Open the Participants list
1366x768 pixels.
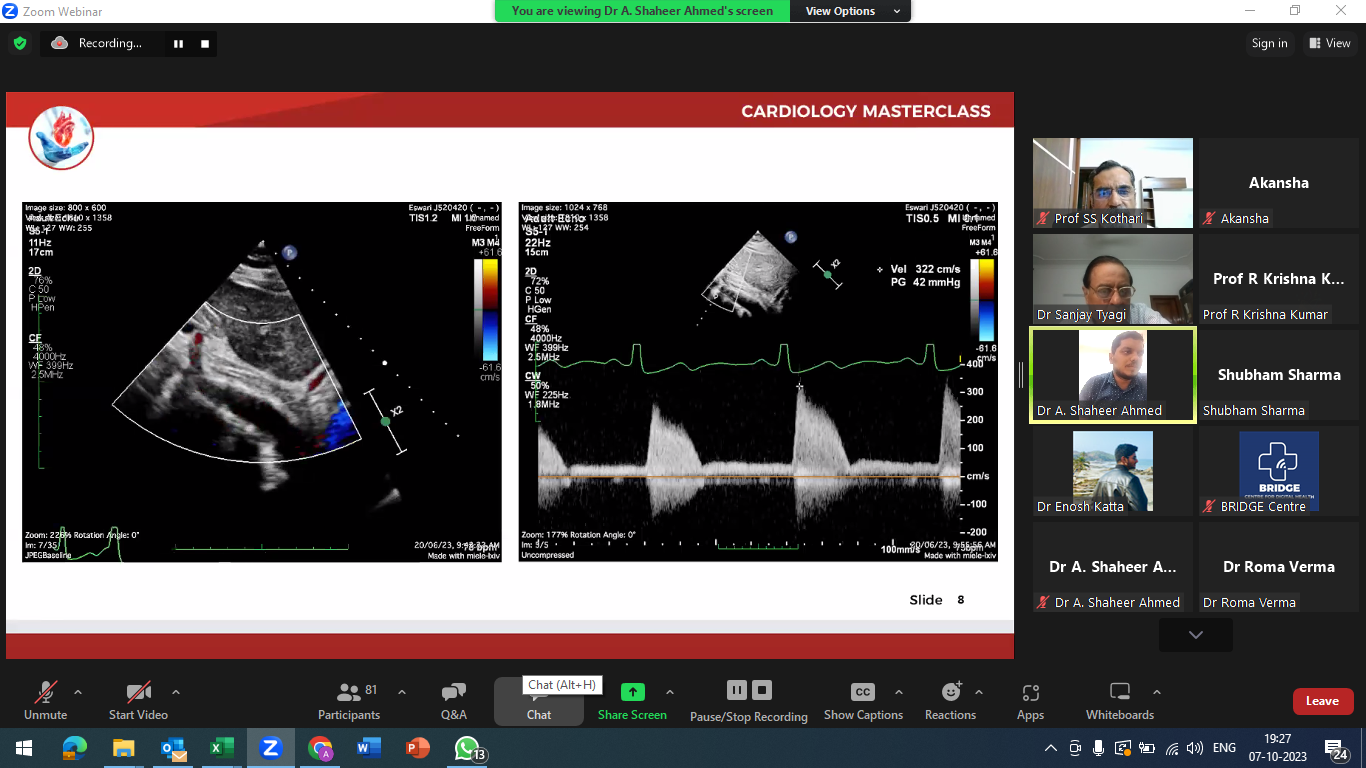(349, 699)
